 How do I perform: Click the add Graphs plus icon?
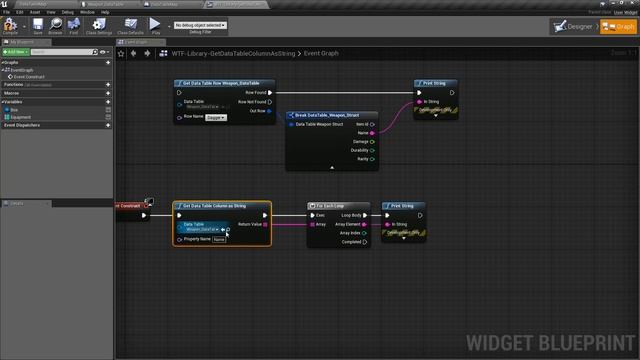(108, 62)
